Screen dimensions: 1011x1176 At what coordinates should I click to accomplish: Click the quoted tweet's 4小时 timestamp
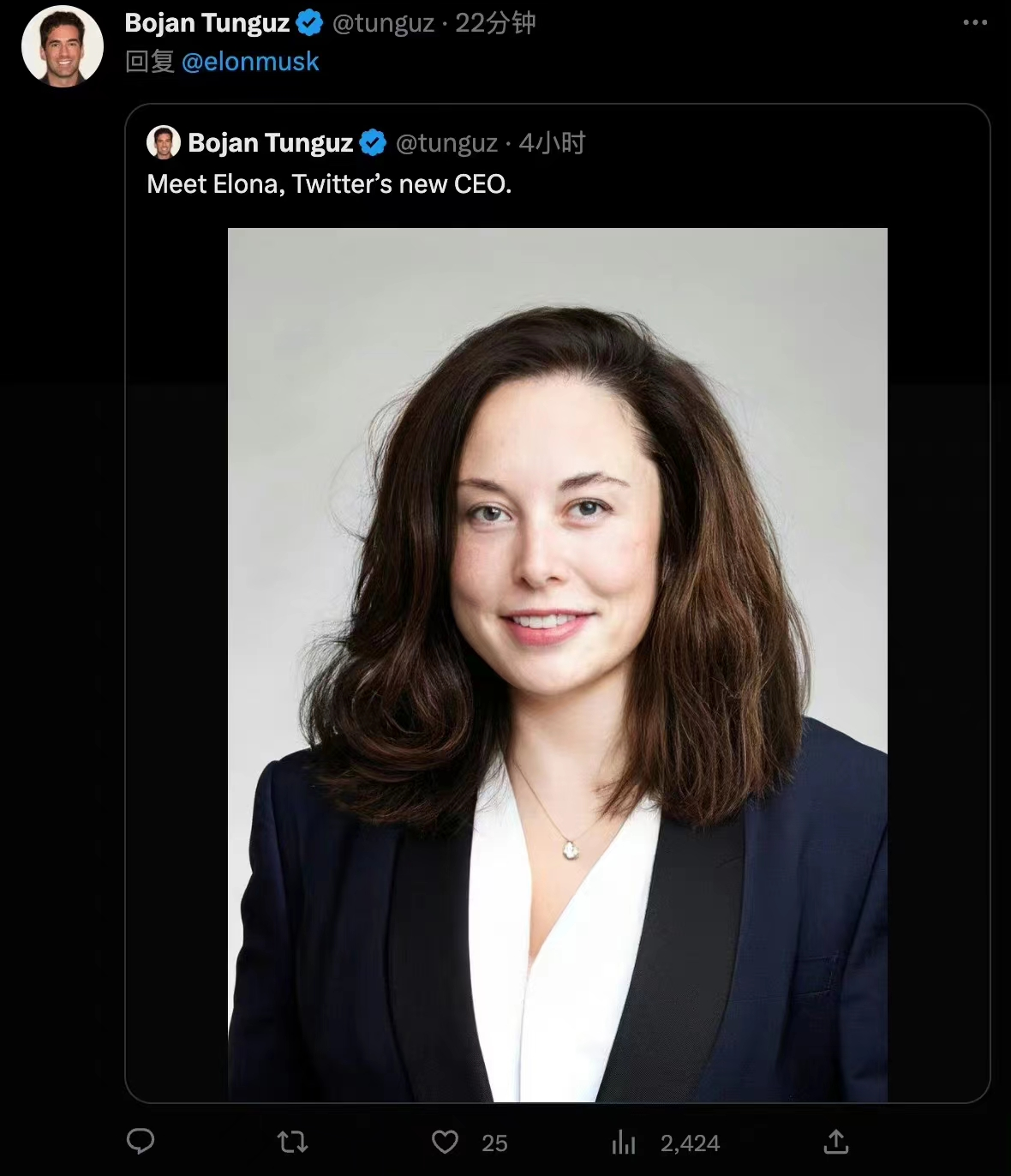coord(552,142)
